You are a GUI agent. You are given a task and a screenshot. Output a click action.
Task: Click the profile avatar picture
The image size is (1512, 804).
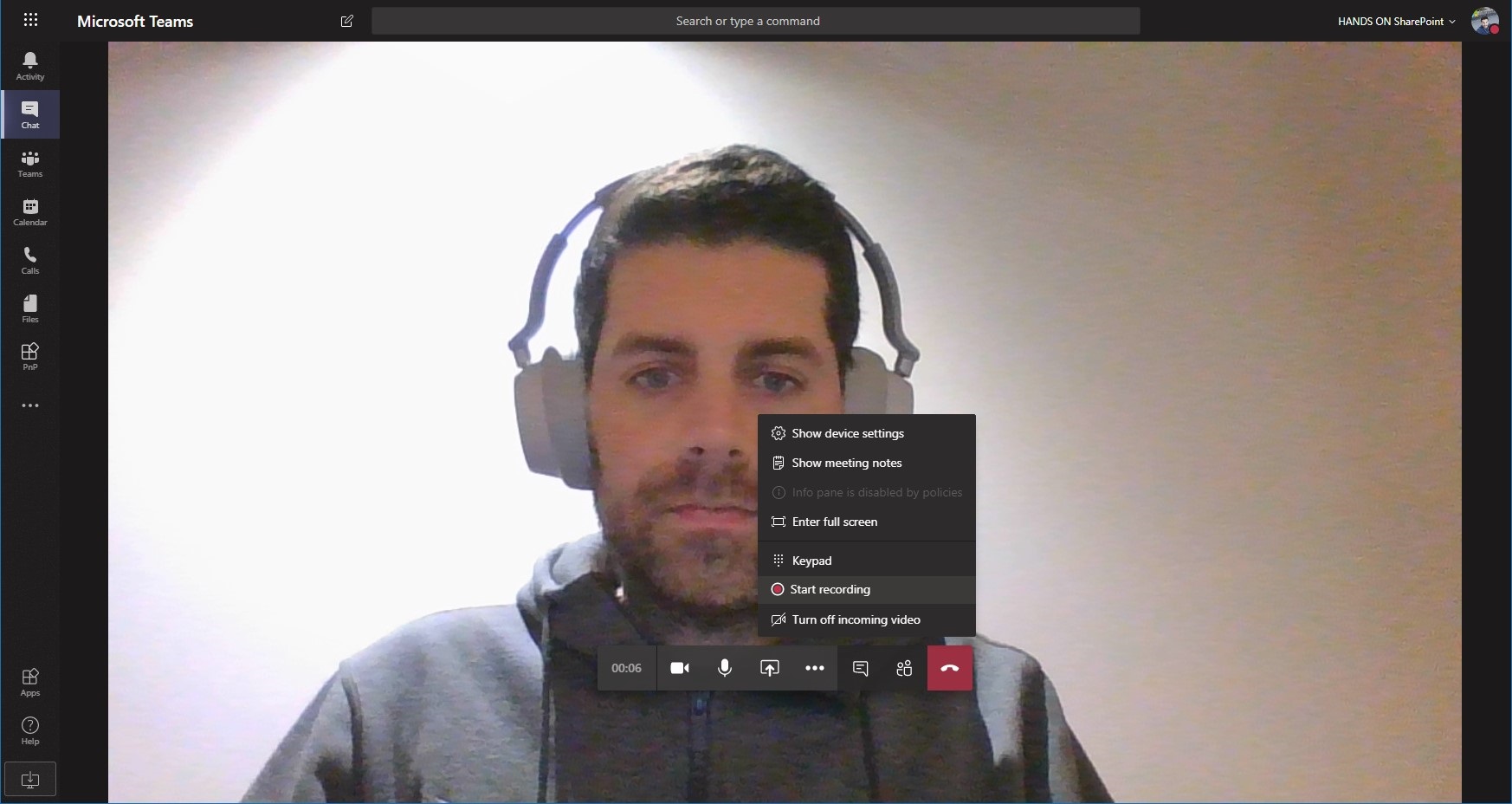[x=1484, y=22]
